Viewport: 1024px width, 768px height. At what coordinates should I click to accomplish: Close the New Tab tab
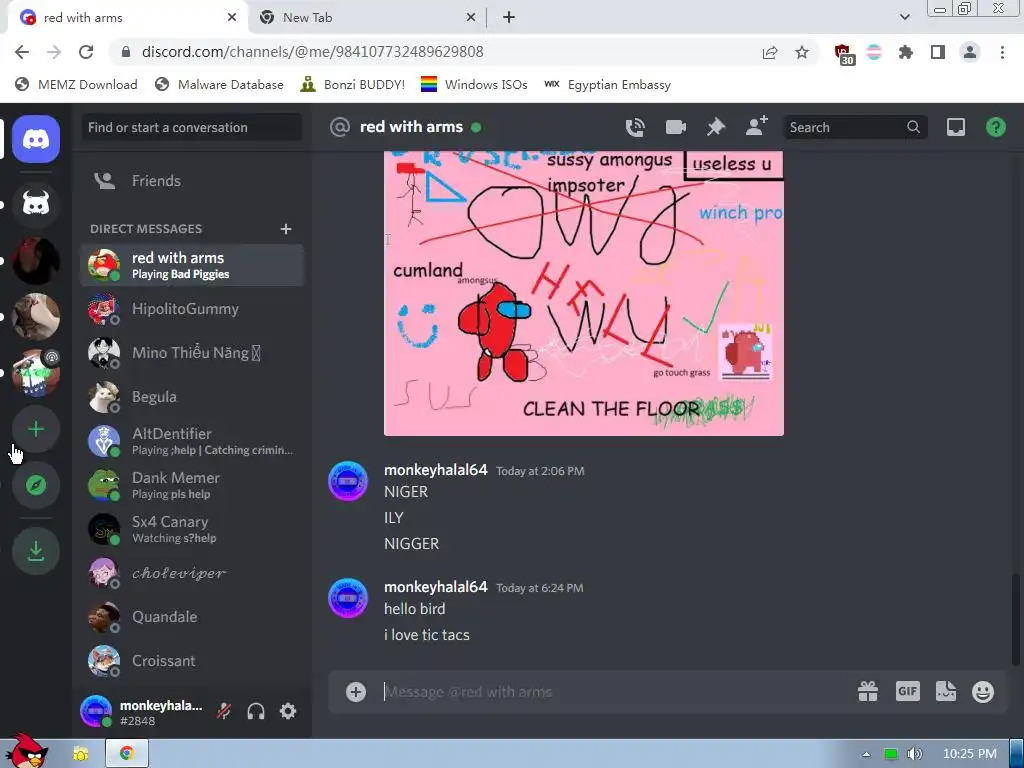[x=471, y=18]
